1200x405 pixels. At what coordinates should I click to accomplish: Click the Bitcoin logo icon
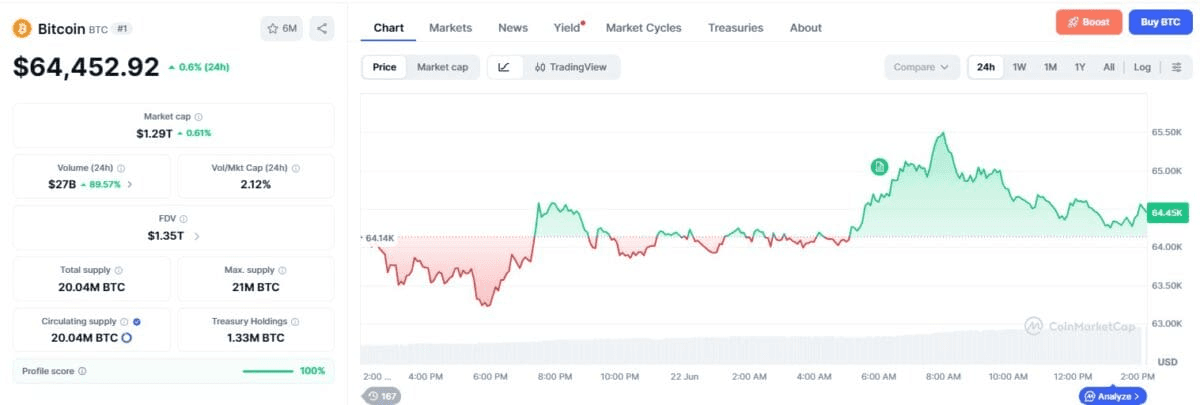[22, 29]
